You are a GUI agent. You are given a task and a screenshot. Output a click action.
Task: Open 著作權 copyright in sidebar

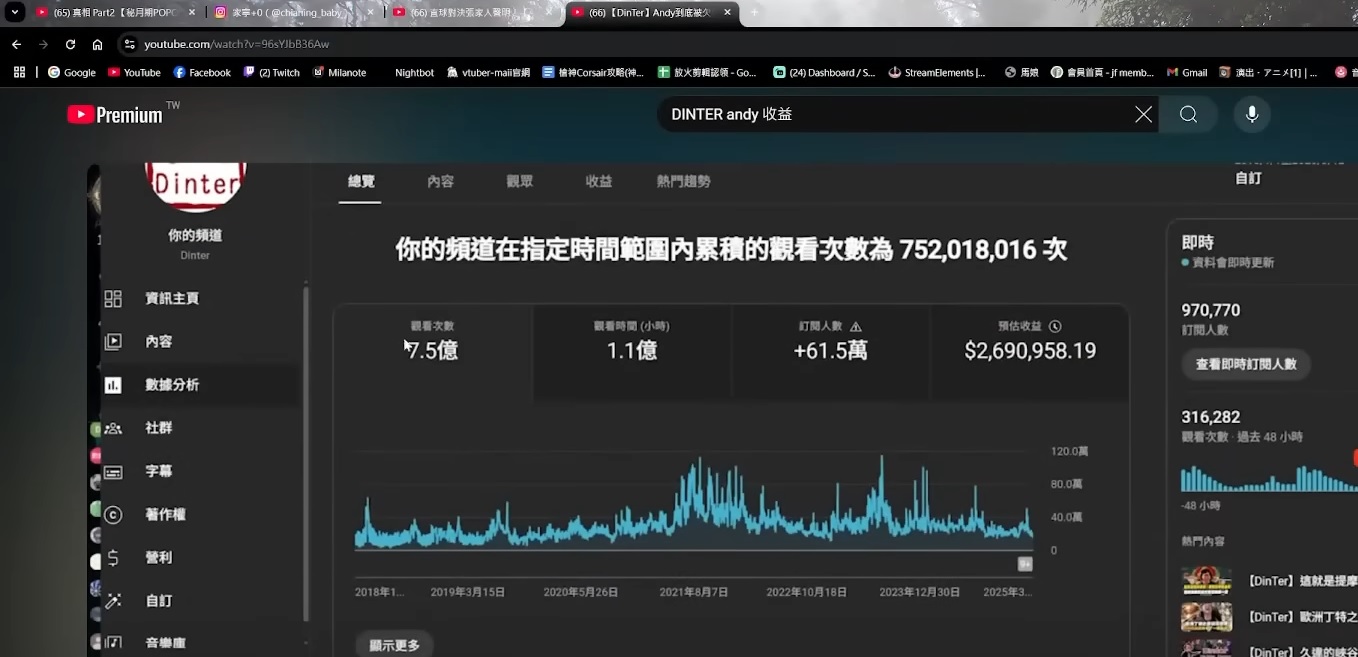click(x=165, y=514)
